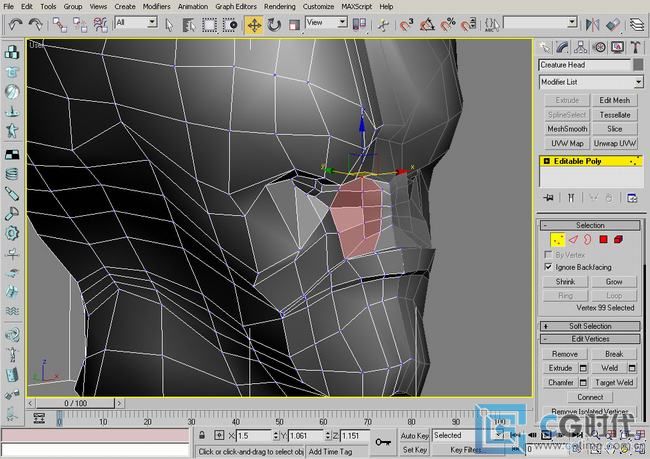Click the Tessellate modifier button

(x=614, y=115)
